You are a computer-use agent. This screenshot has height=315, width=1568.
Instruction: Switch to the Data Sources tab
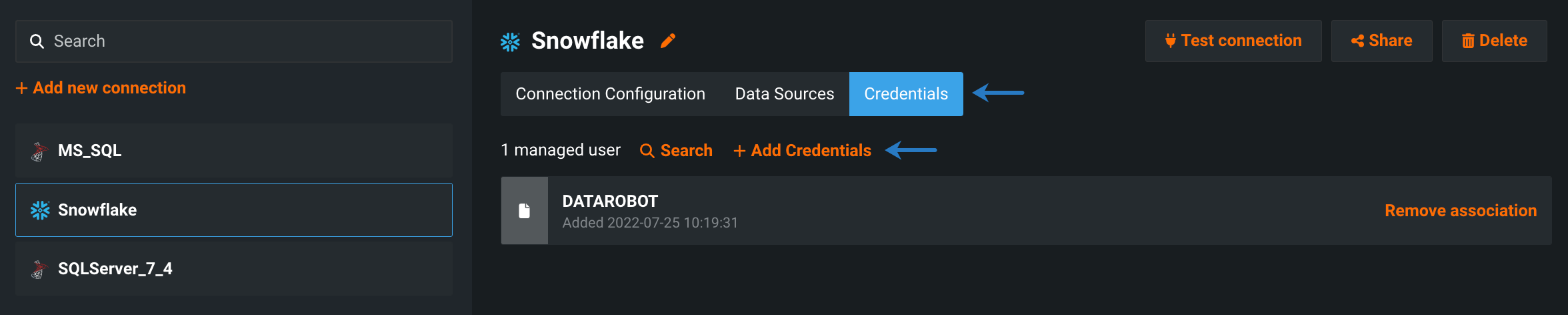click(x=784, y=94)
